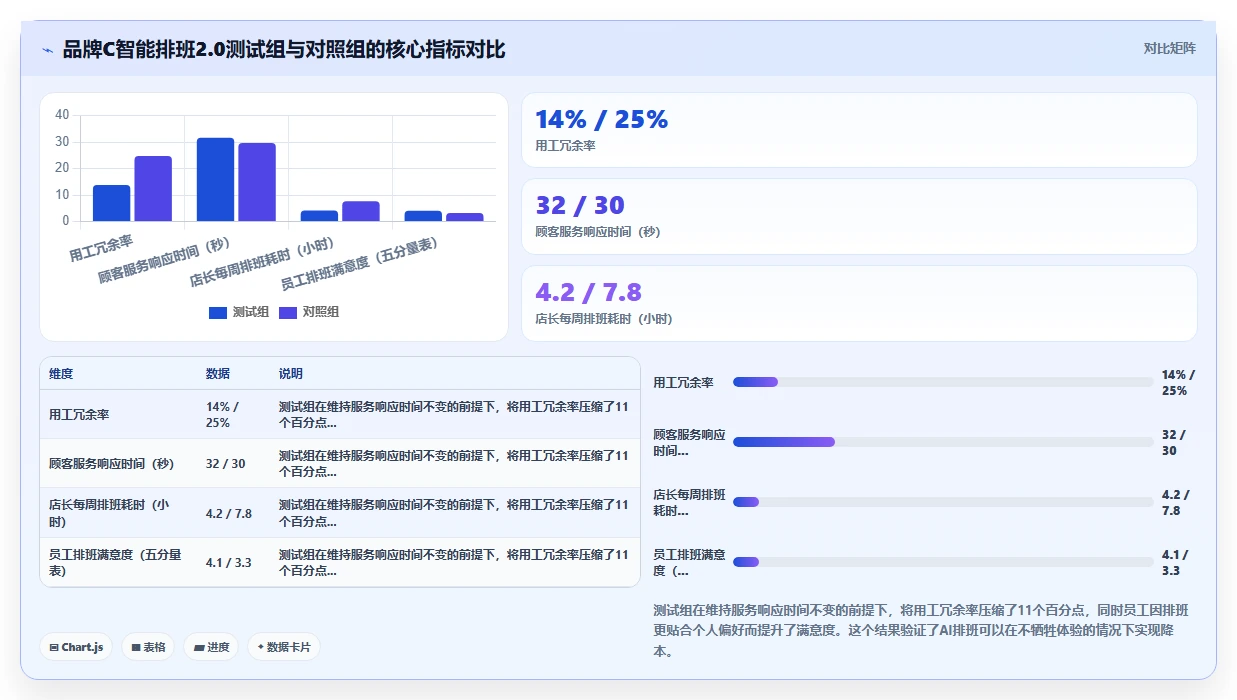Open the 对比矩阵 label in header
The height and width of the screenshot is (700, 1237).
point(1169,48)
